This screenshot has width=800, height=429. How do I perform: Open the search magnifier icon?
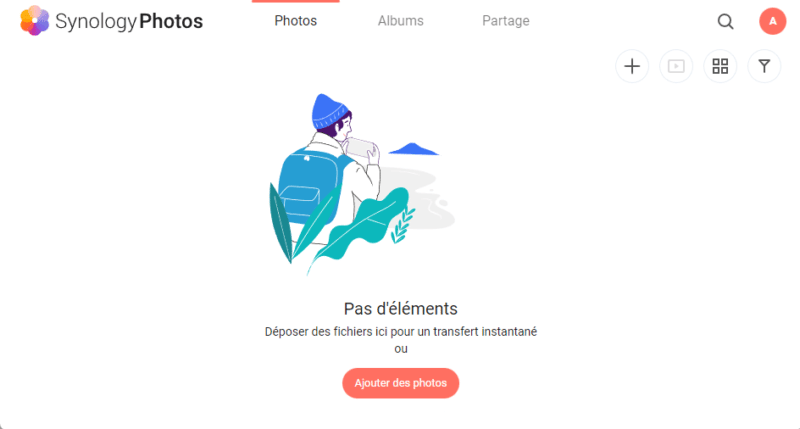tap(725, 21)
